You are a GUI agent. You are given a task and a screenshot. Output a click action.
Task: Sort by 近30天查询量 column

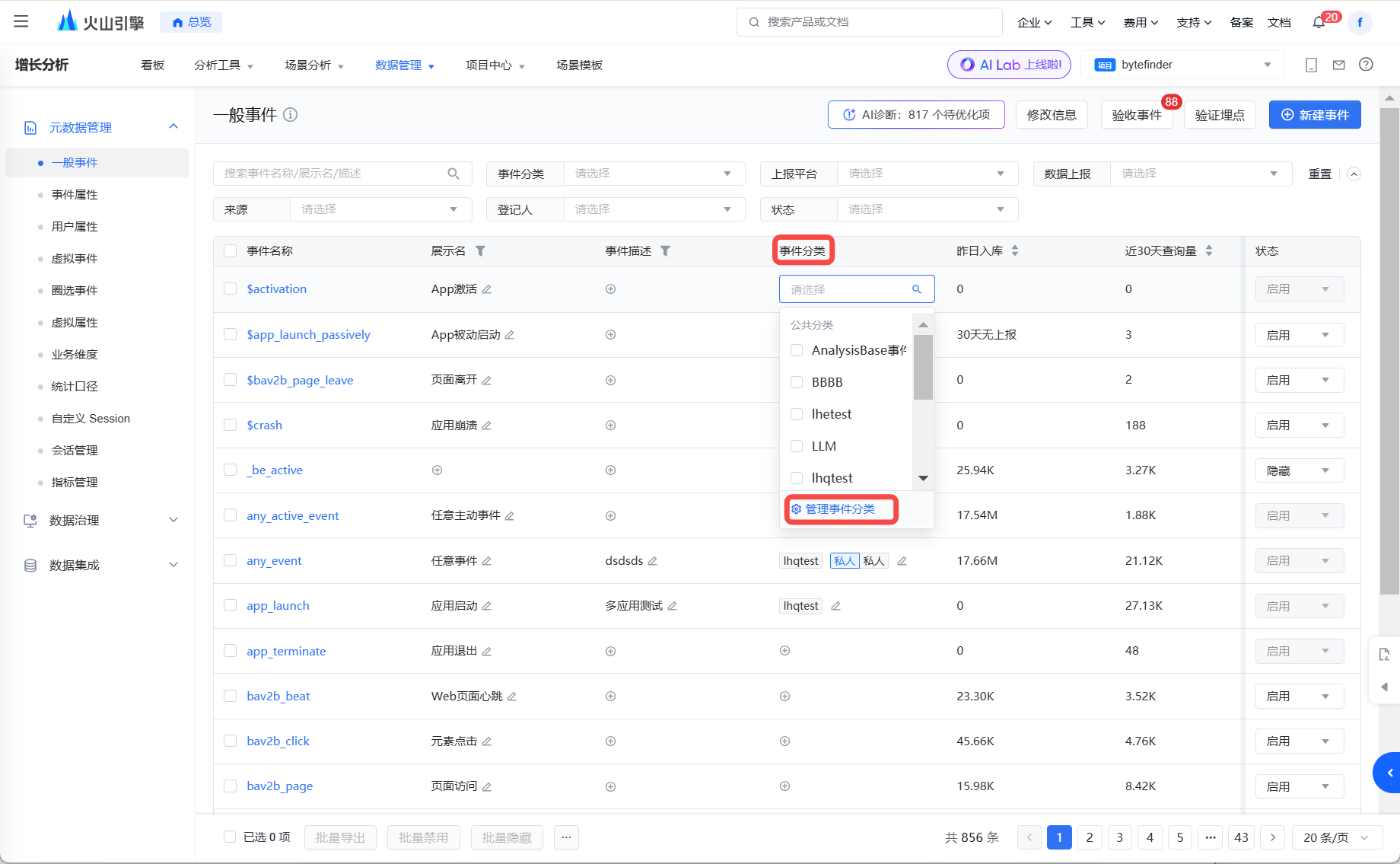[x=1209, y=251]
